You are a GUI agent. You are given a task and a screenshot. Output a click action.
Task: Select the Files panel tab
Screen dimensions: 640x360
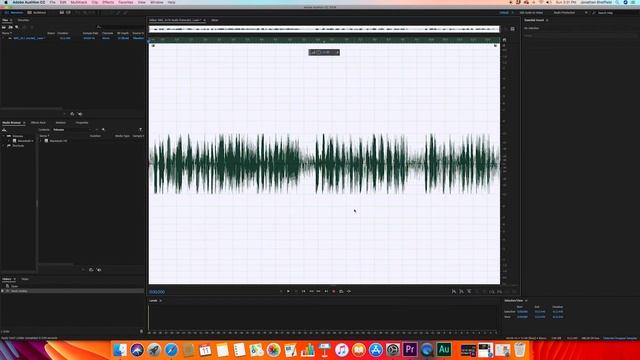(x=5, y=20)
